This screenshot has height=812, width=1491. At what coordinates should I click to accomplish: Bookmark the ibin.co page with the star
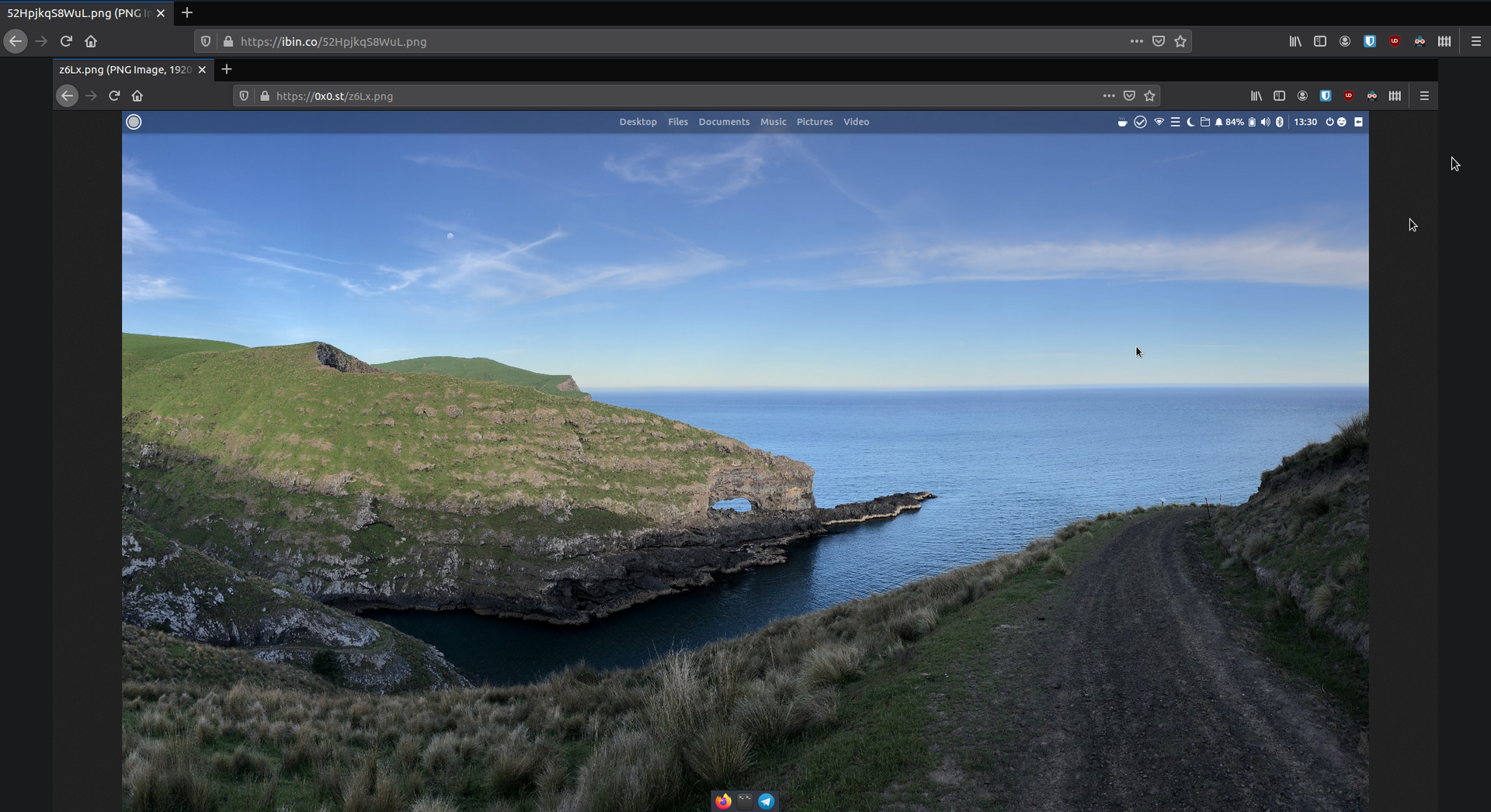(1180, 41)
